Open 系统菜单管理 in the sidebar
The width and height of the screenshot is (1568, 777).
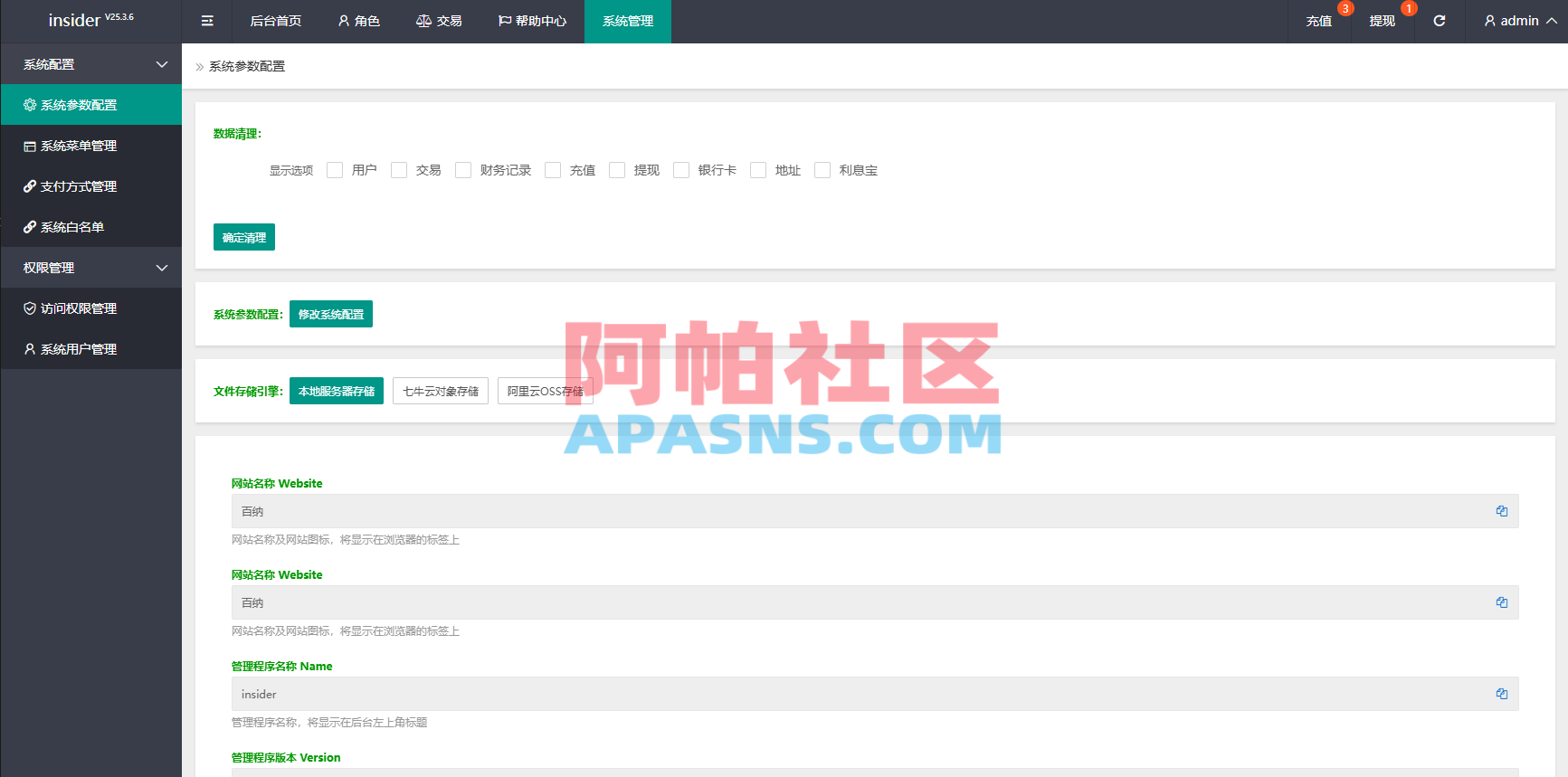pyautogui.click(x=91, y=146)
